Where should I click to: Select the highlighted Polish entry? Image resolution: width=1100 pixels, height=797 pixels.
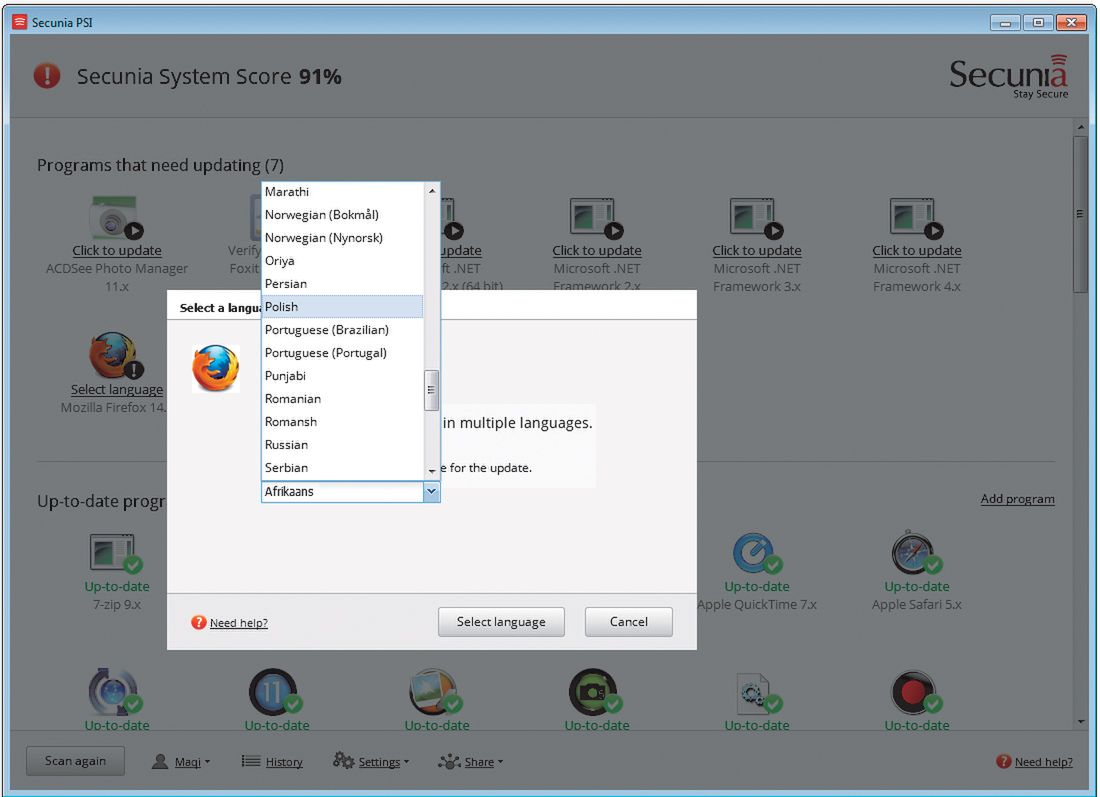pyautogui.click(x=342, y=307)
